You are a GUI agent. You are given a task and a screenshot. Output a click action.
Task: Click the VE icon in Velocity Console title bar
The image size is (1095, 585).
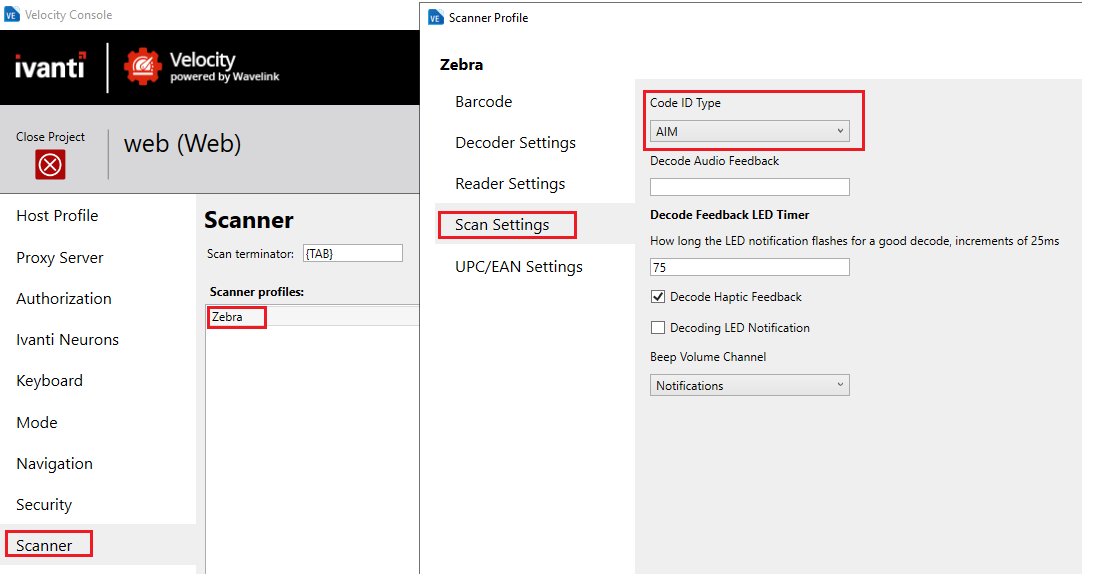[x=12, y=14]
